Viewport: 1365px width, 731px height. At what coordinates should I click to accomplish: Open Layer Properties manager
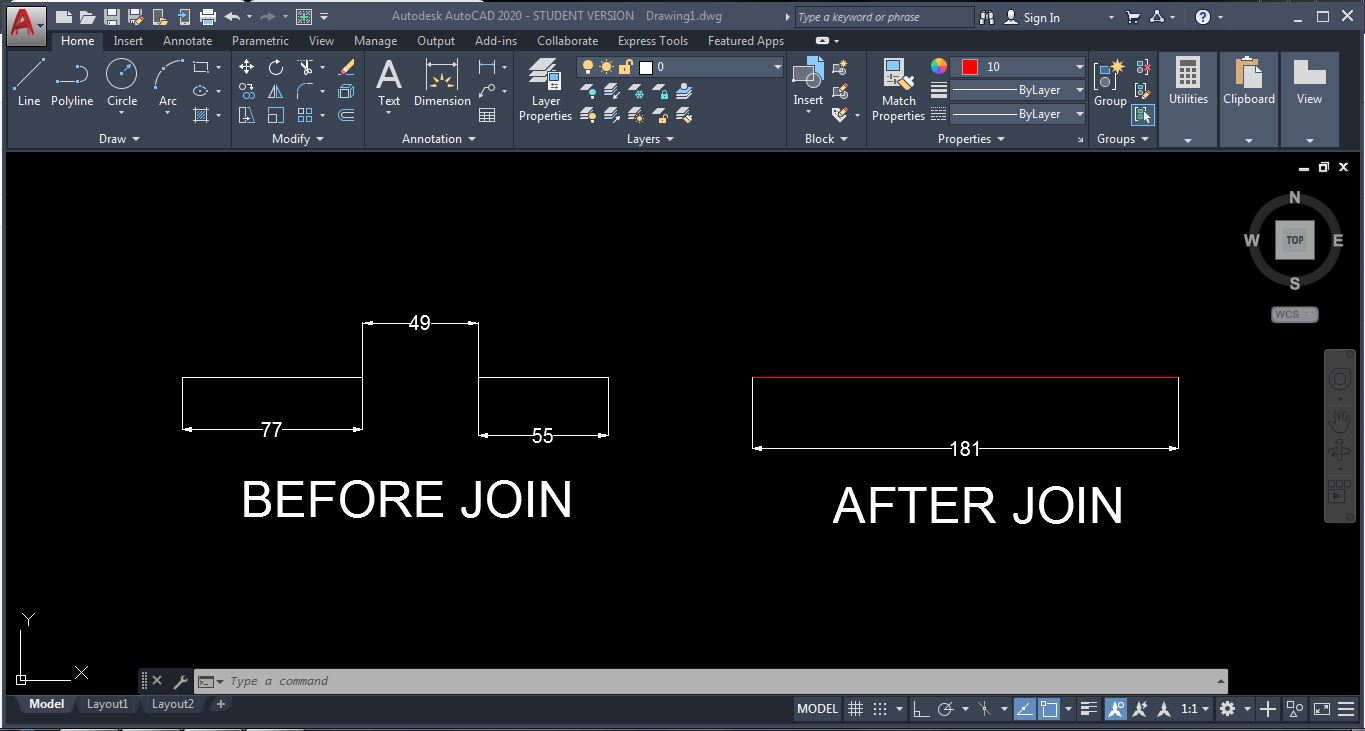544,90
